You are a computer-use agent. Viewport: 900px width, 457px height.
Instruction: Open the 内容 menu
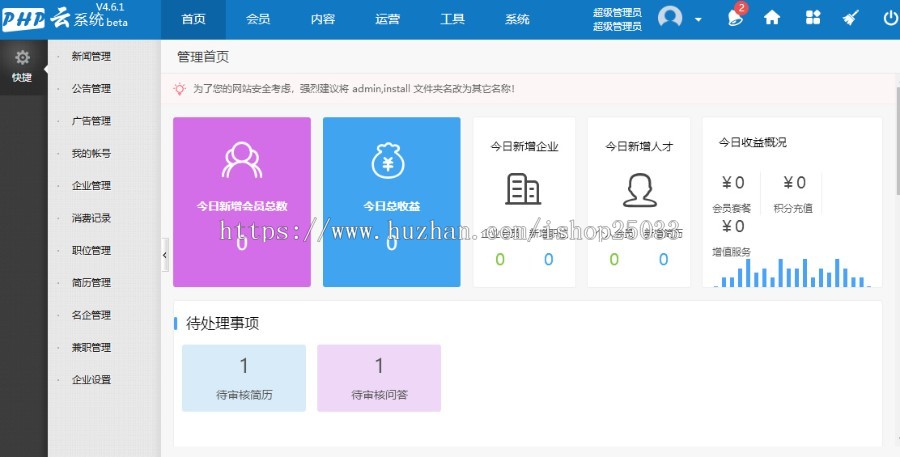pyautogui.click(x=323, y=20)
